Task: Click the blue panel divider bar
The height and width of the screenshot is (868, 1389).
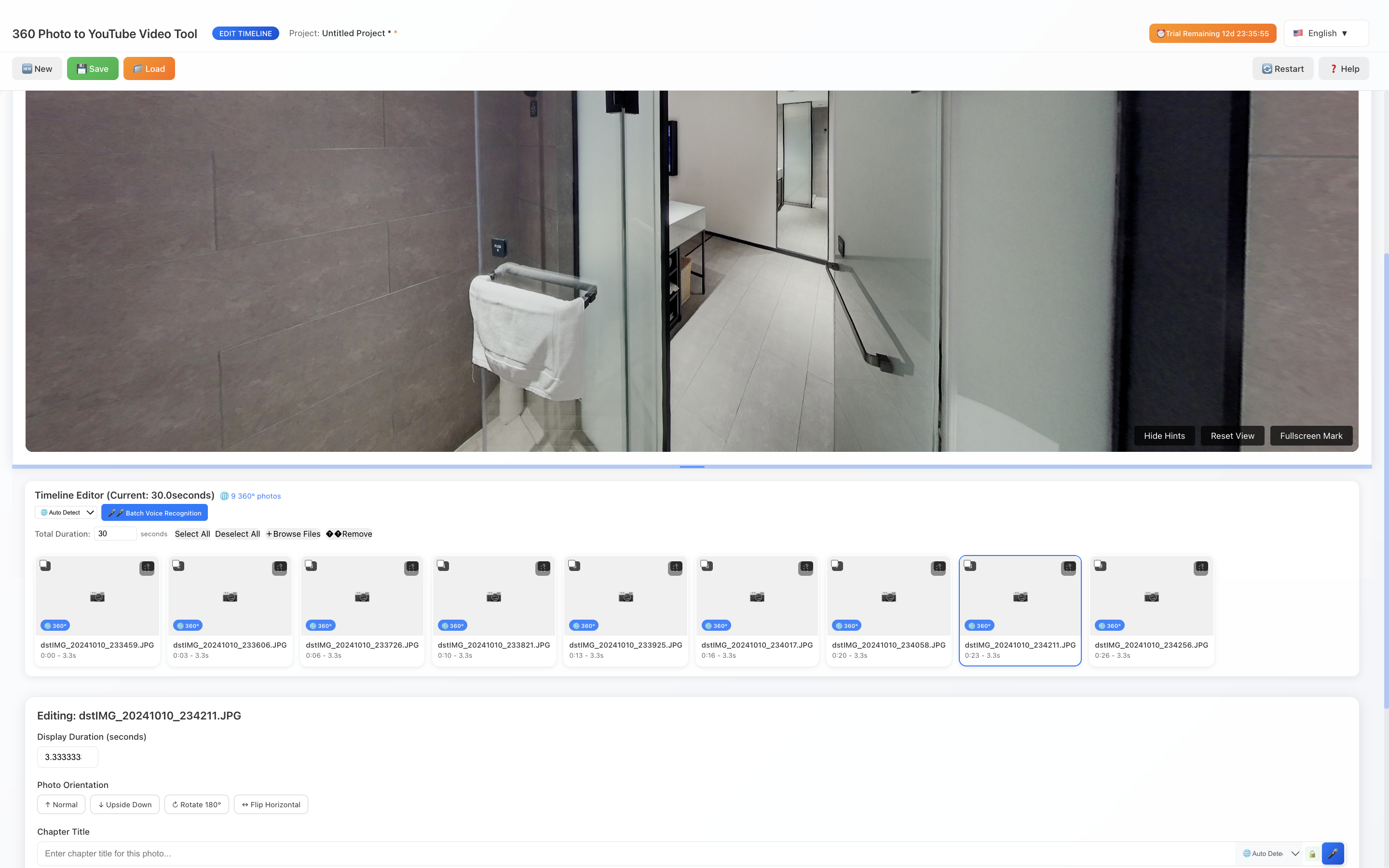Action: click(692, 467)
